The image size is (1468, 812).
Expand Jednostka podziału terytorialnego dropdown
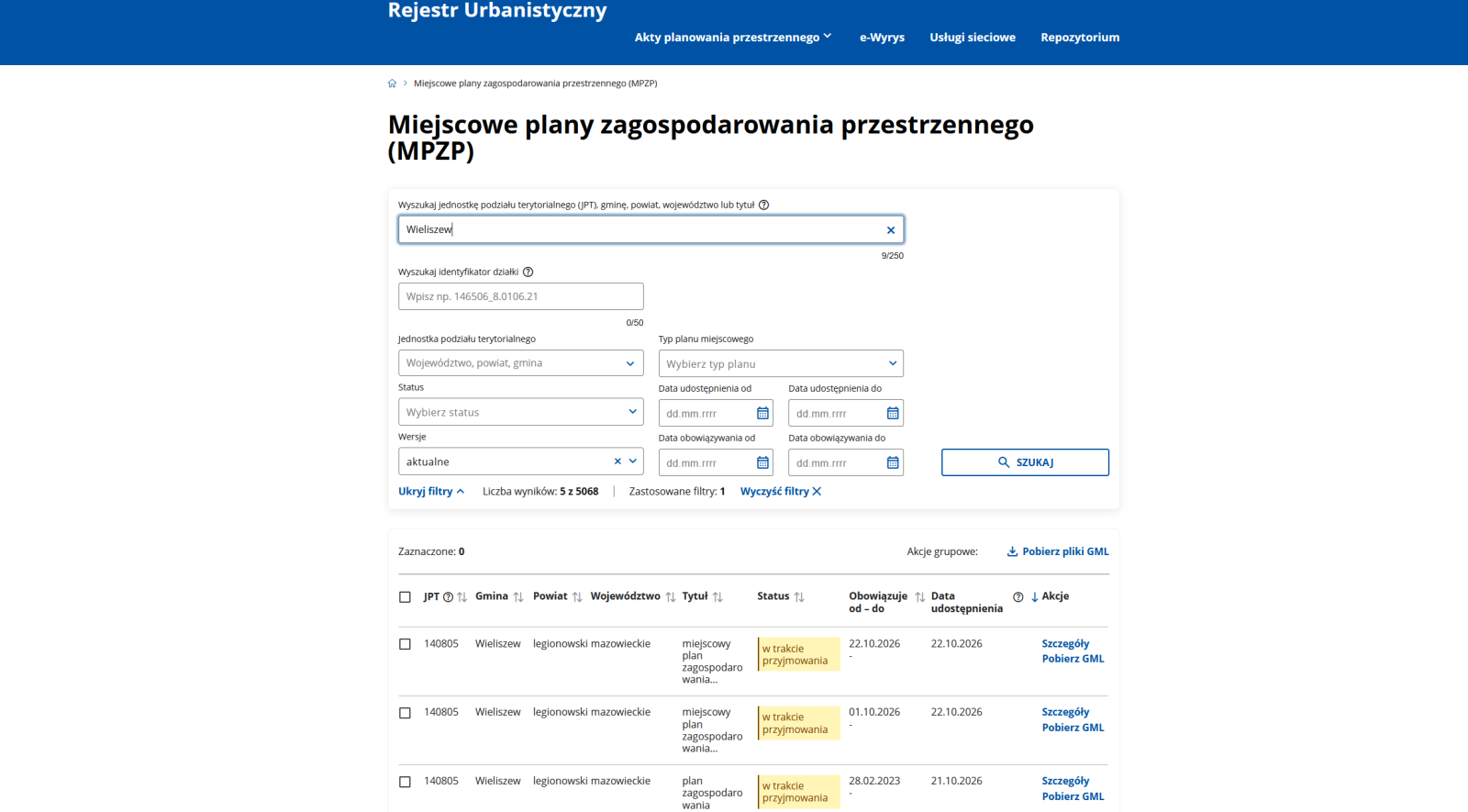pyautogui.click(x=521, y=363)
